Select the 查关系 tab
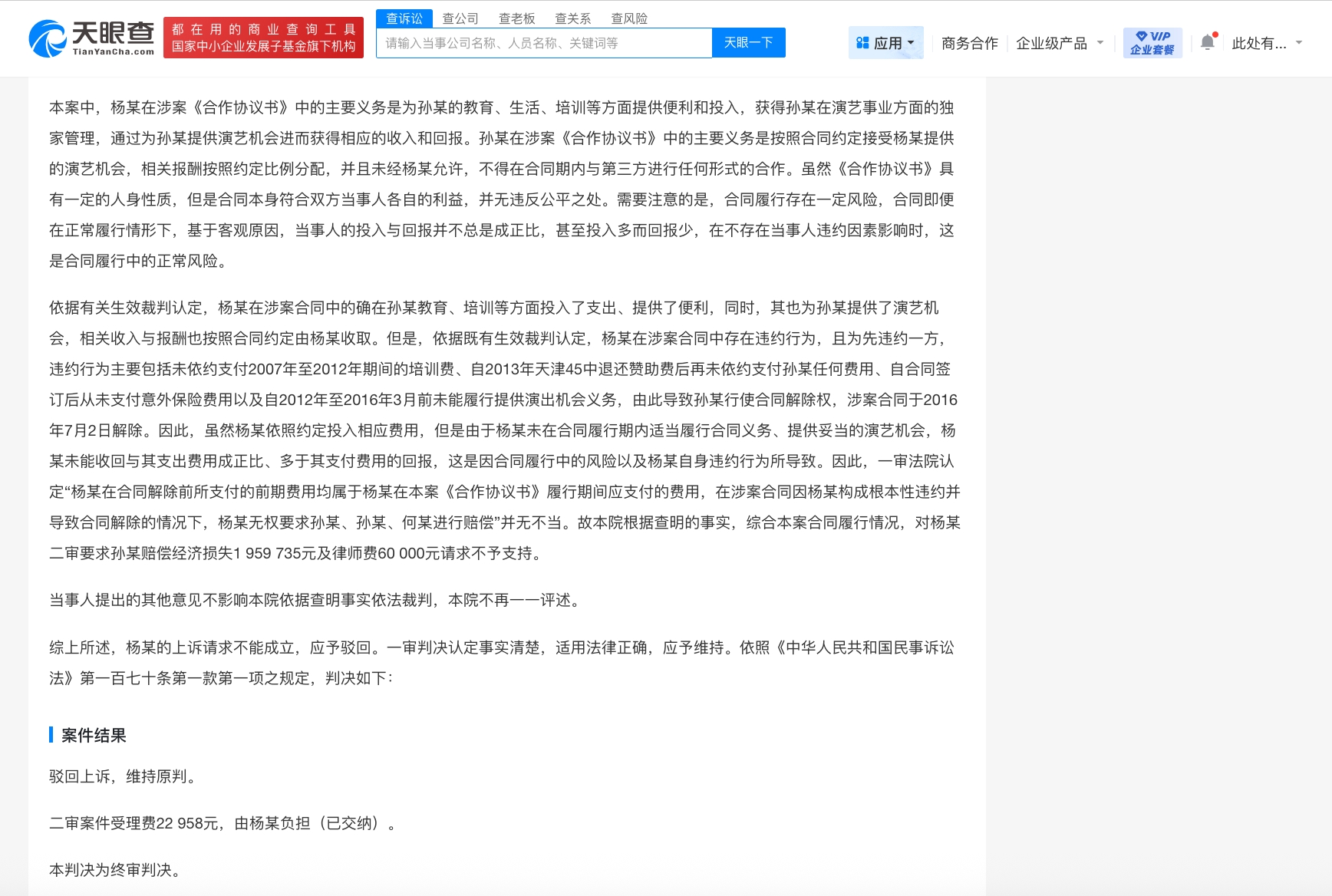Image resolution: width=1332 pixels, height=896 pixels. point(573,18)
